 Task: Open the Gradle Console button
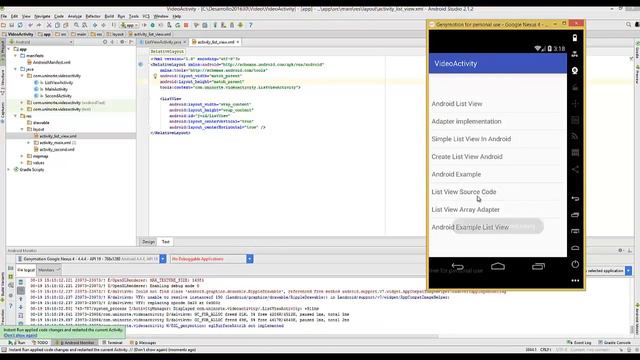[x=614, y=342]
